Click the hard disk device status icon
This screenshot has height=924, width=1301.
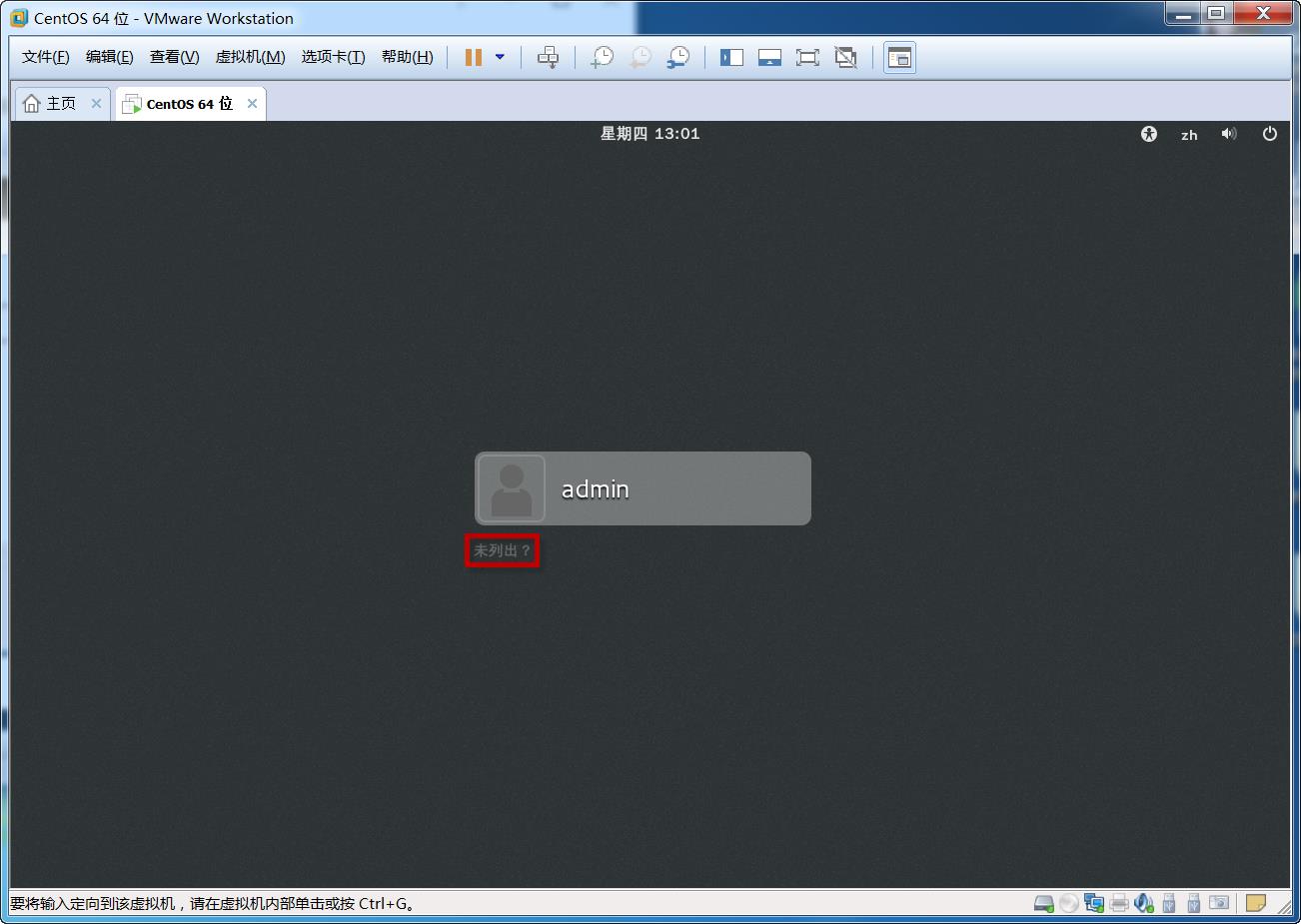click(1044, 903)
